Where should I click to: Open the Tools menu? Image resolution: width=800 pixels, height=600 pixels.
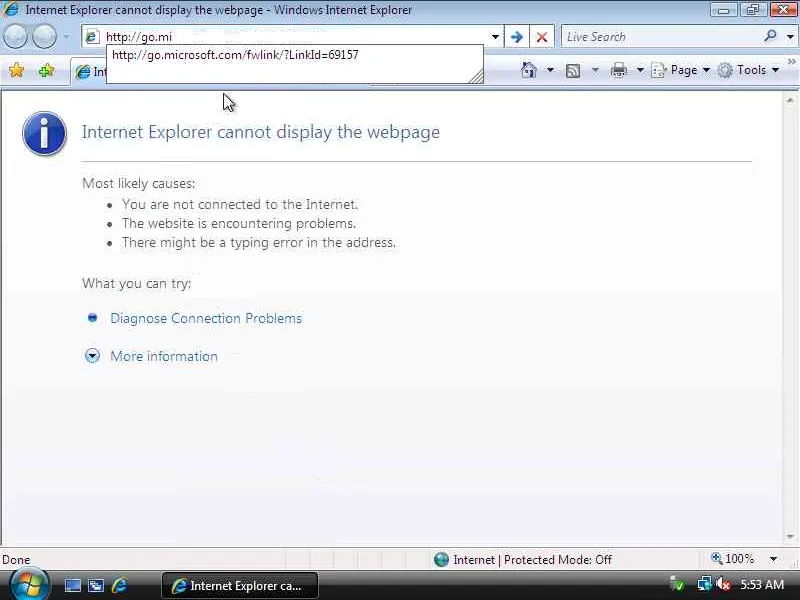[749, 70]
